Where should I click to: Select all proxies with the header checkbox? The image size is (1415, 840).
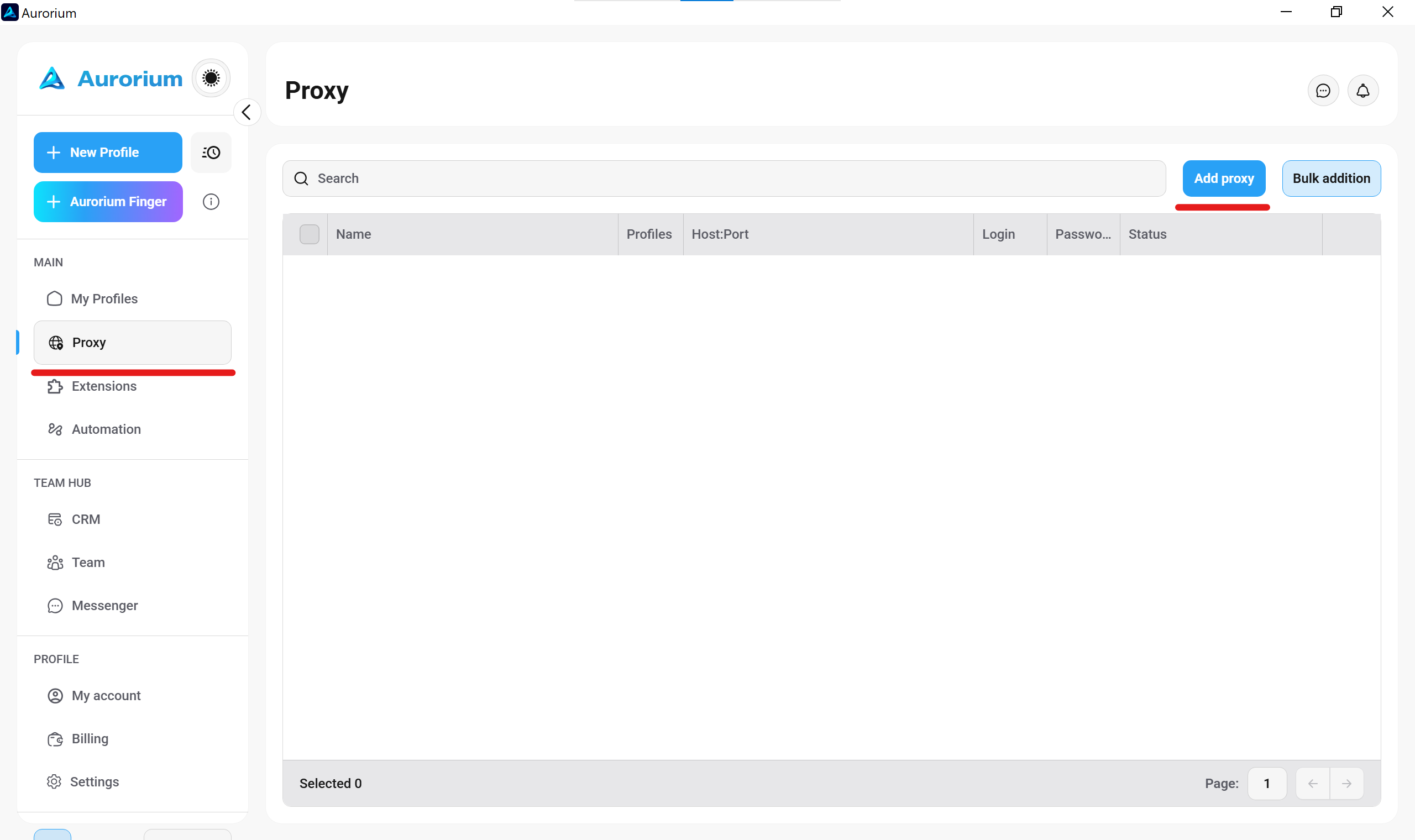click(309, 234)
